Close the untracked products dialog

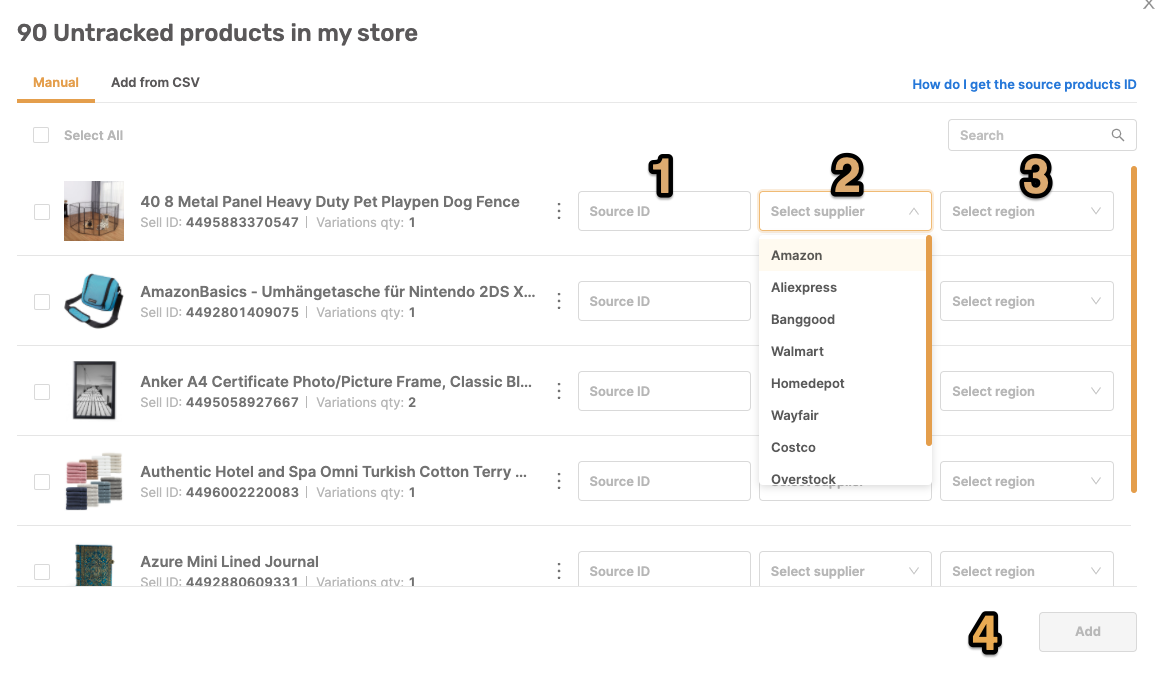(1149, 4)
